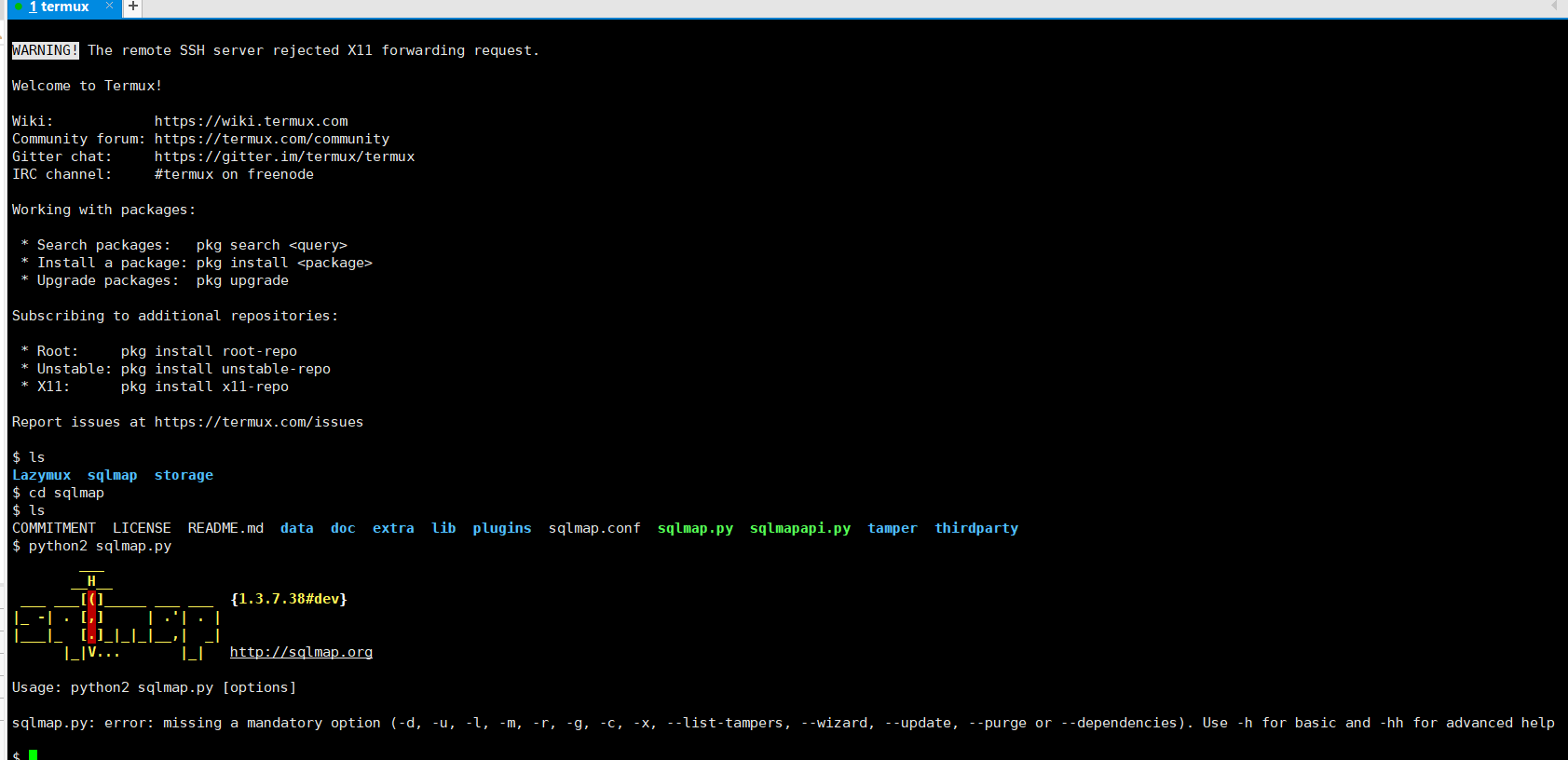Viewport: 1568px width, 760px height.
Task: Click the COMMITMENT file name
Action: (53, 528)
